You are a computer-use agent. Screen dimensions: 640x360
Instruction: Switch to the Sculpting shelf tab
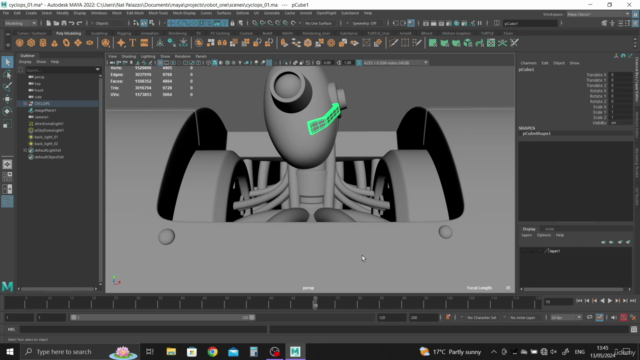point(99,33)
